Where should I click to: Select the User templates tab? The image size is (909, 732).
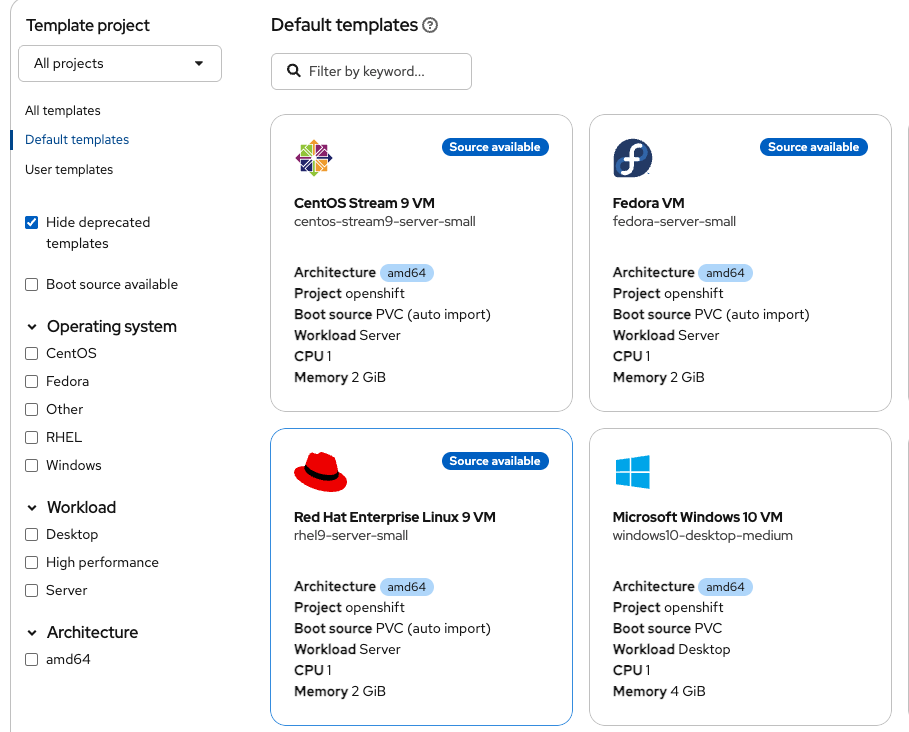69,170
